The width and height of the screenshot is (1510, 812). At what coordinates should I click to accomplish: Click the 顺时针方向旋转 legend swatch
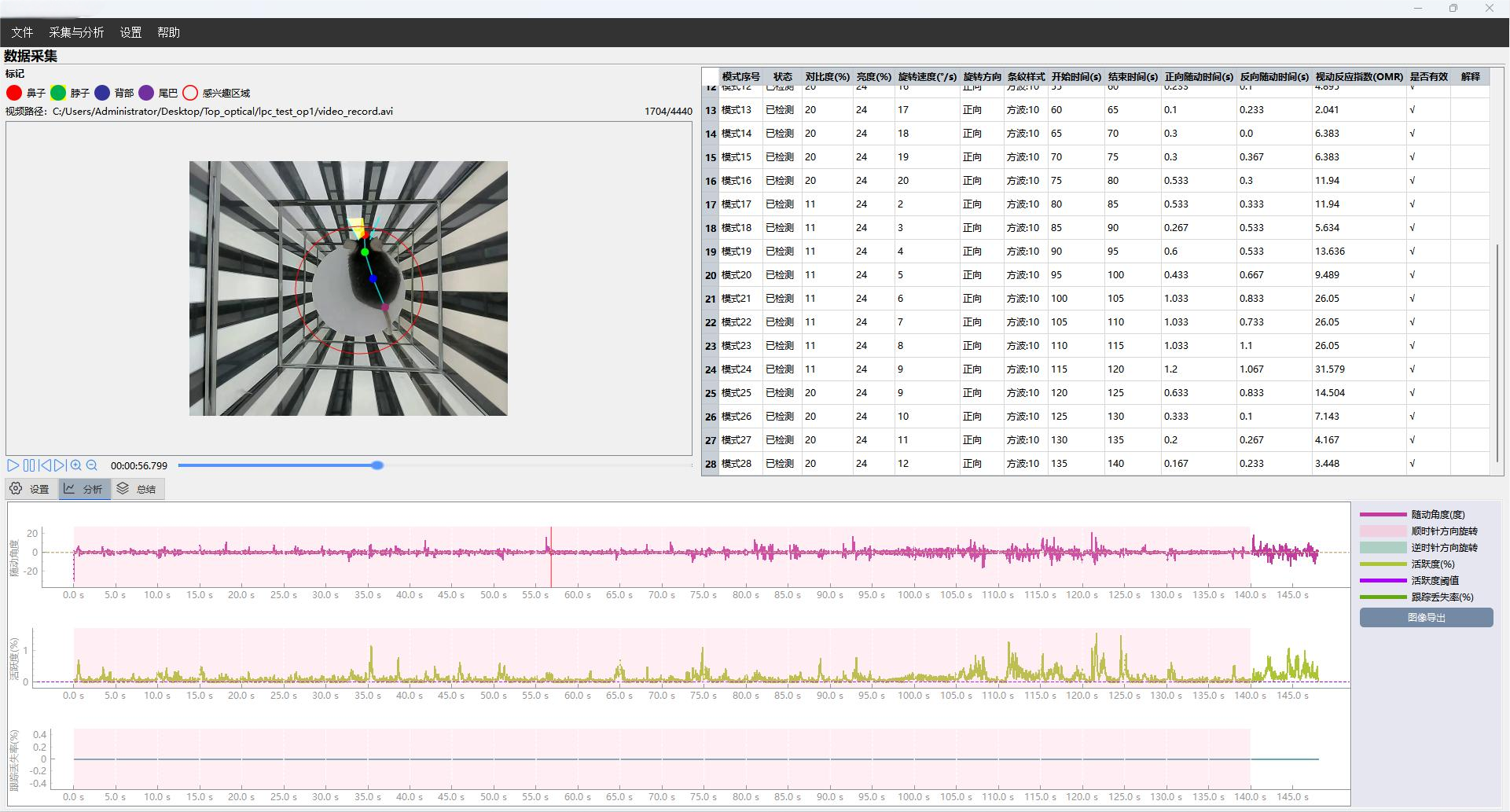click(x=1383, y=531)
